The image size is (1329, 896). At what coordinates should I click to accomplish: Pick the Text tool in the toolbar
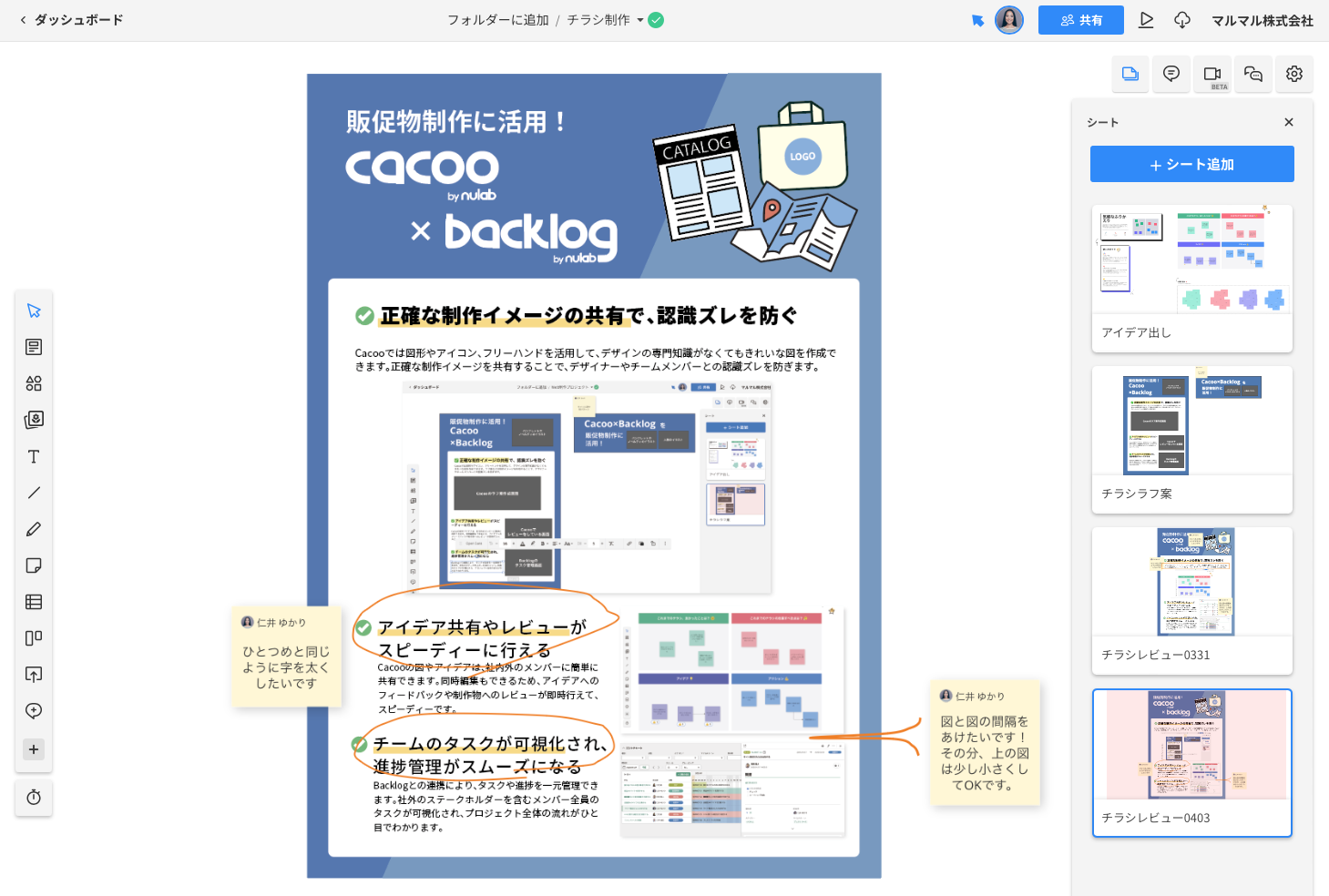pyautogui.click(x=34, y=456)
